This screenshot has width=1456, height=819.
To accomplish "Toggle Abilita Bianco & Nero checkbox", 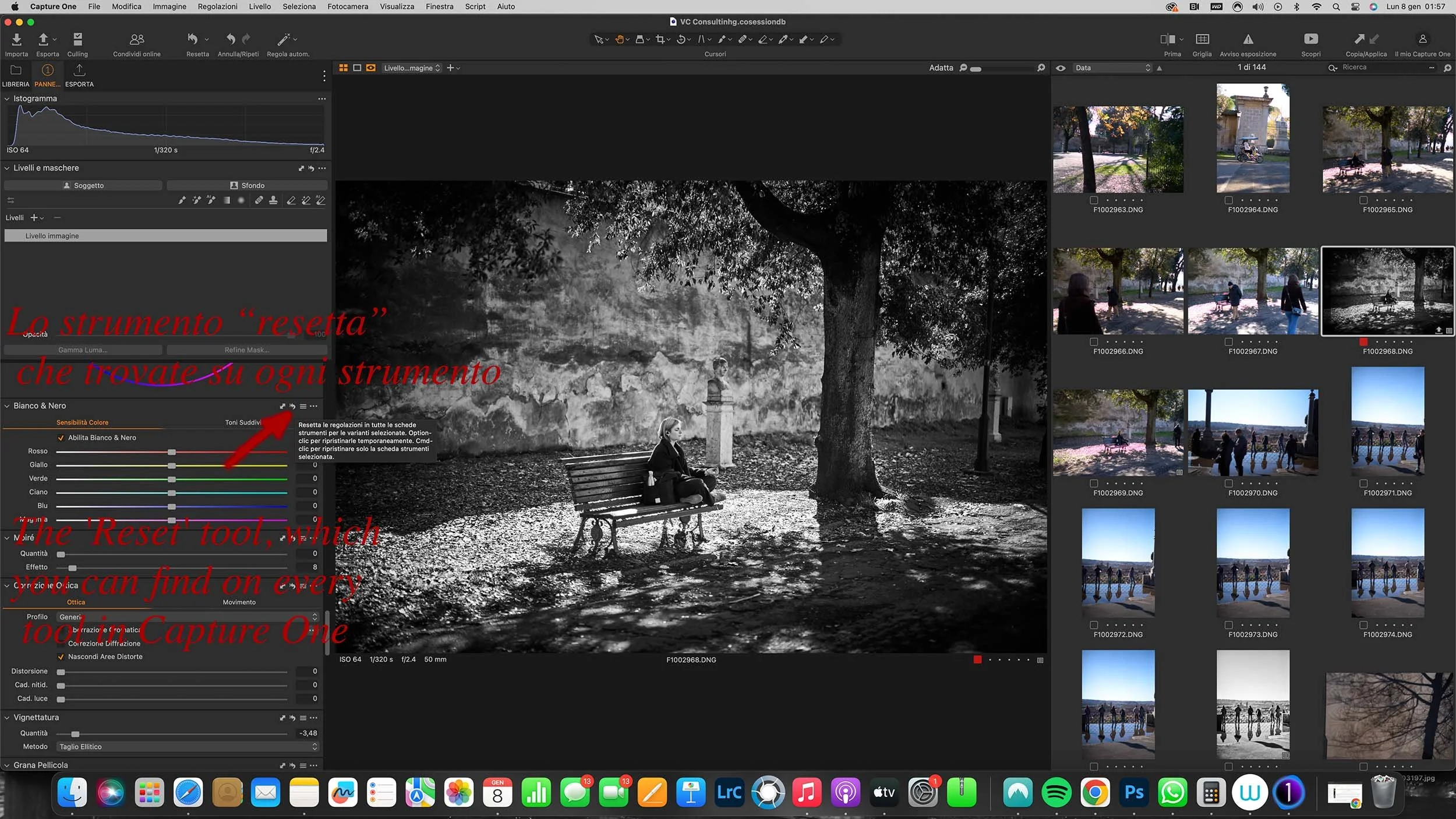I will point(61,437).
